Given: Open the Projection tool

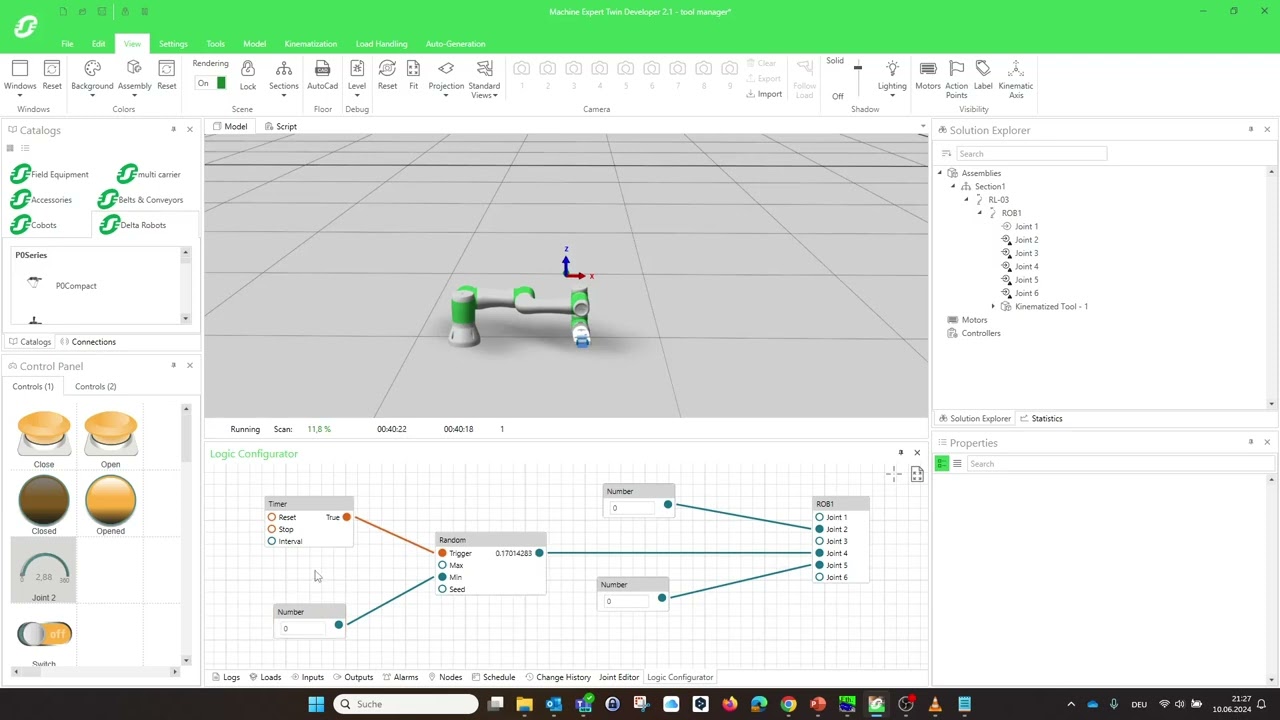Looking at the screenshot, I should point(446,75).
